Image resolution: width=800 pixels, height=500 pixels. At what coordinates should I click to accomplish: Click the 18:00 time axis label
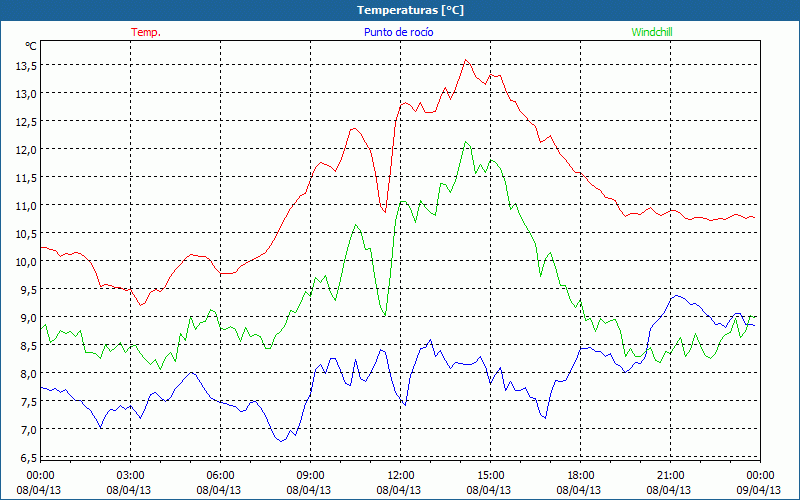click(581, 476)
